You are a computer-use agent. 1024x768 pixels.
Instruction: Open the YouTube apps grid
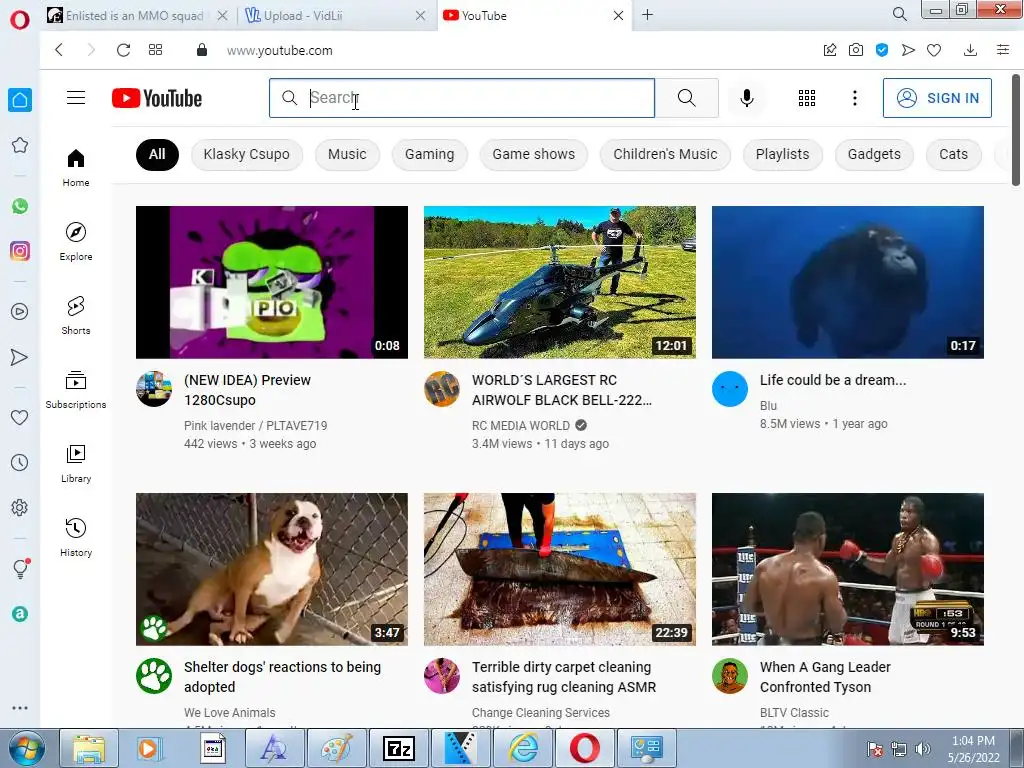[x=807, y=98]
